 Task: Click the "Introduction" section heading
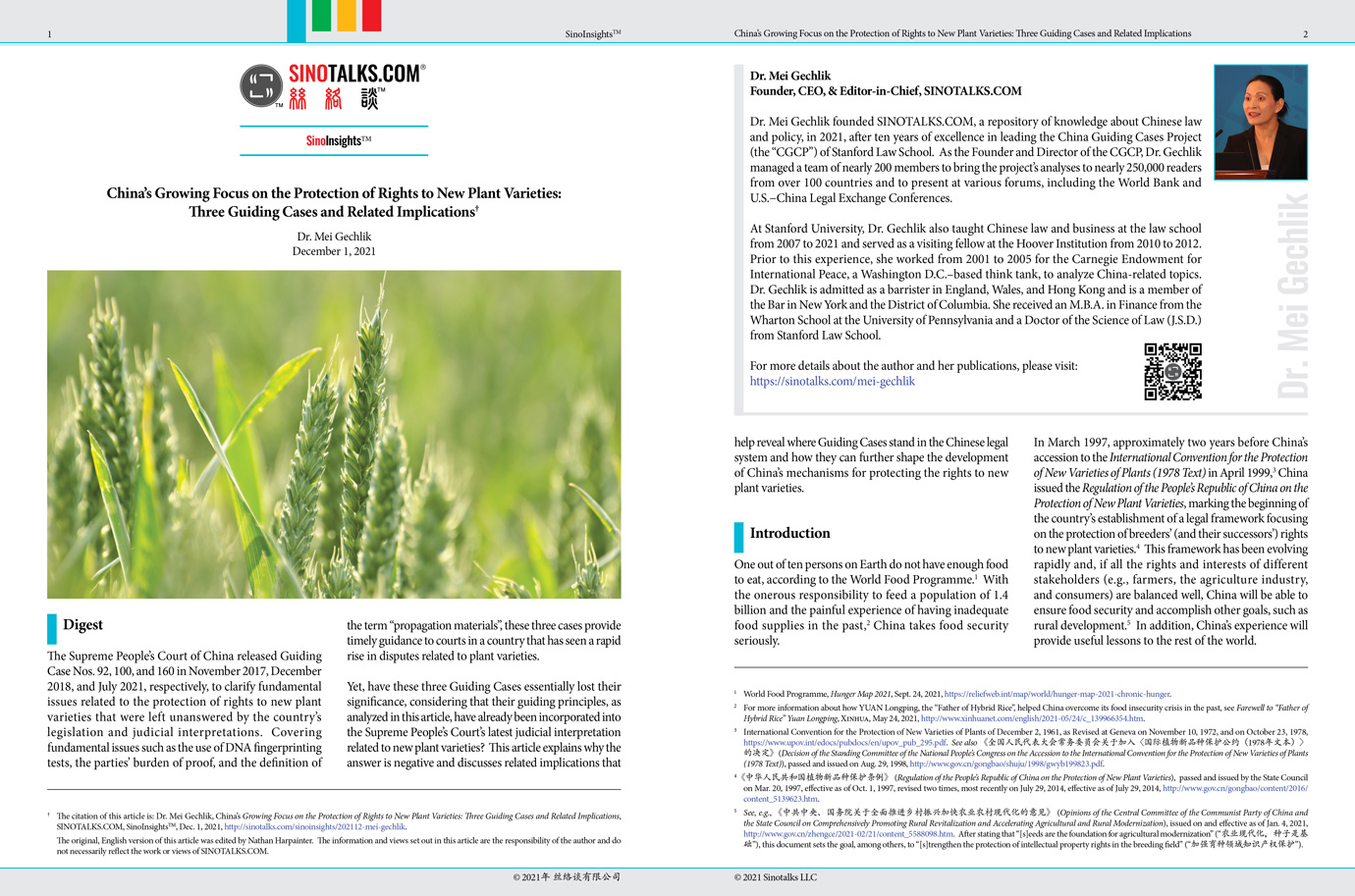pos(789,533)
